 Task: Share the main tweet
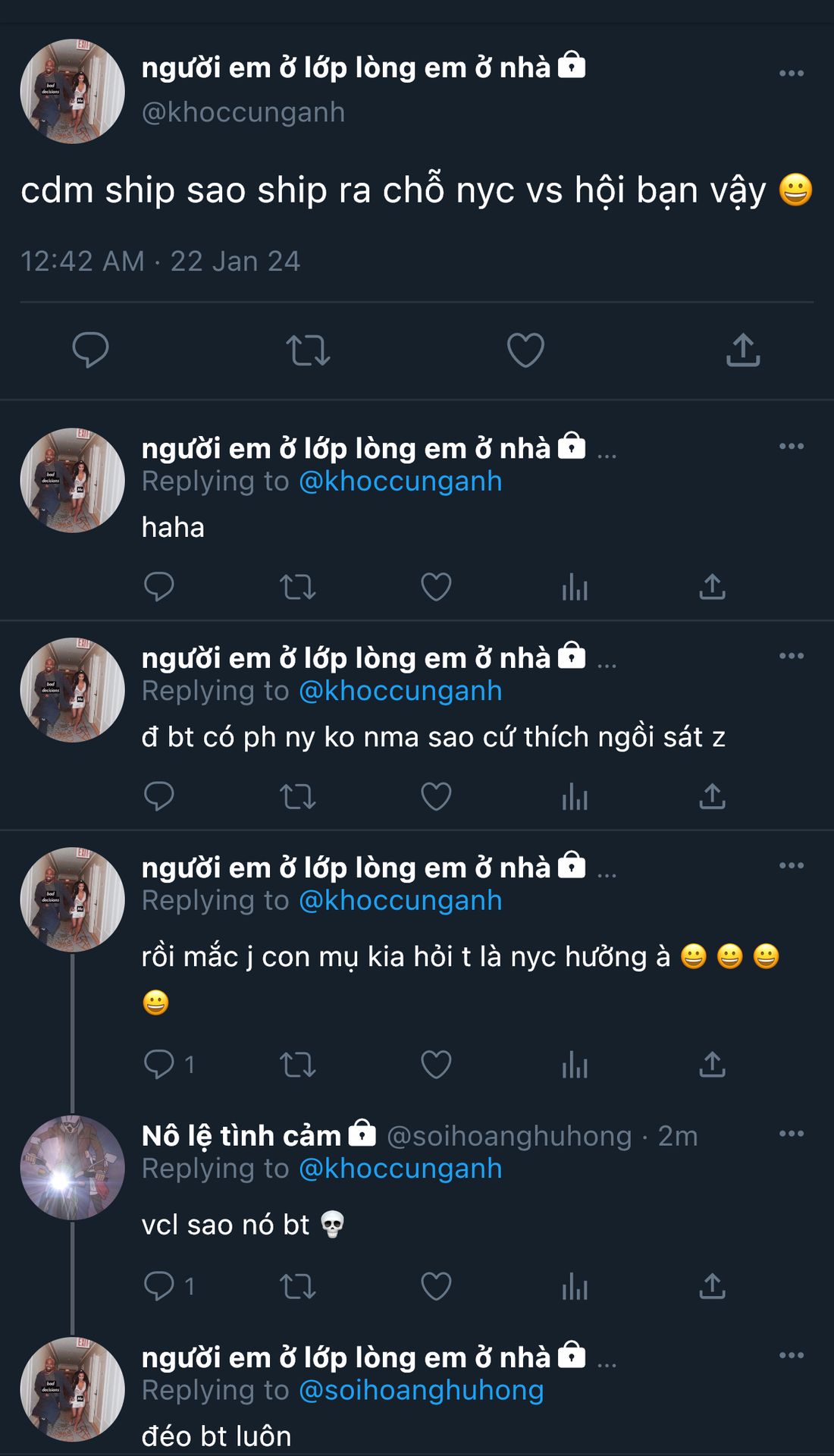[x=742, y=350]
